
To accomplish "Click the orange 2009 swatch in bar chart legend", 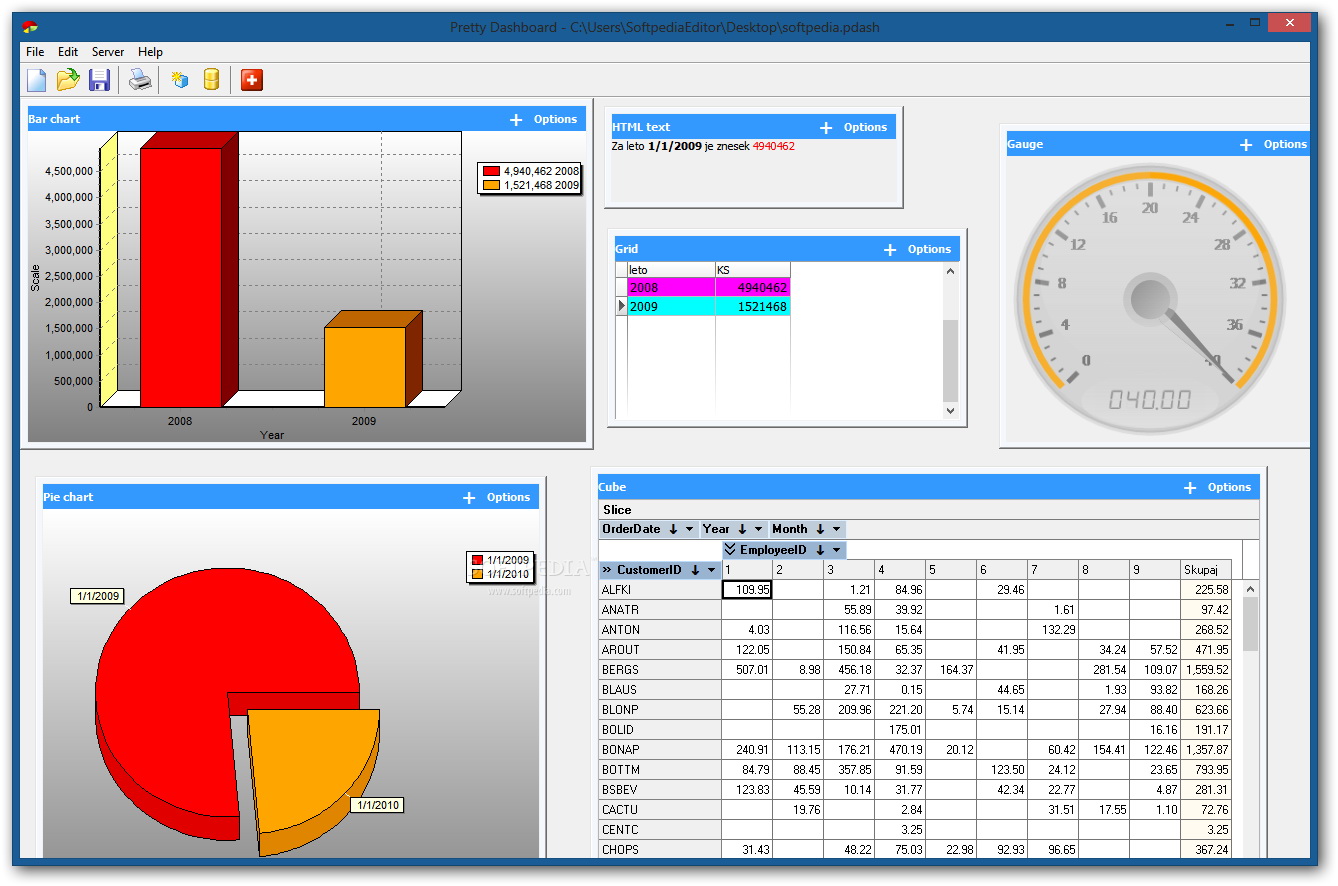I will click(491, 185).
